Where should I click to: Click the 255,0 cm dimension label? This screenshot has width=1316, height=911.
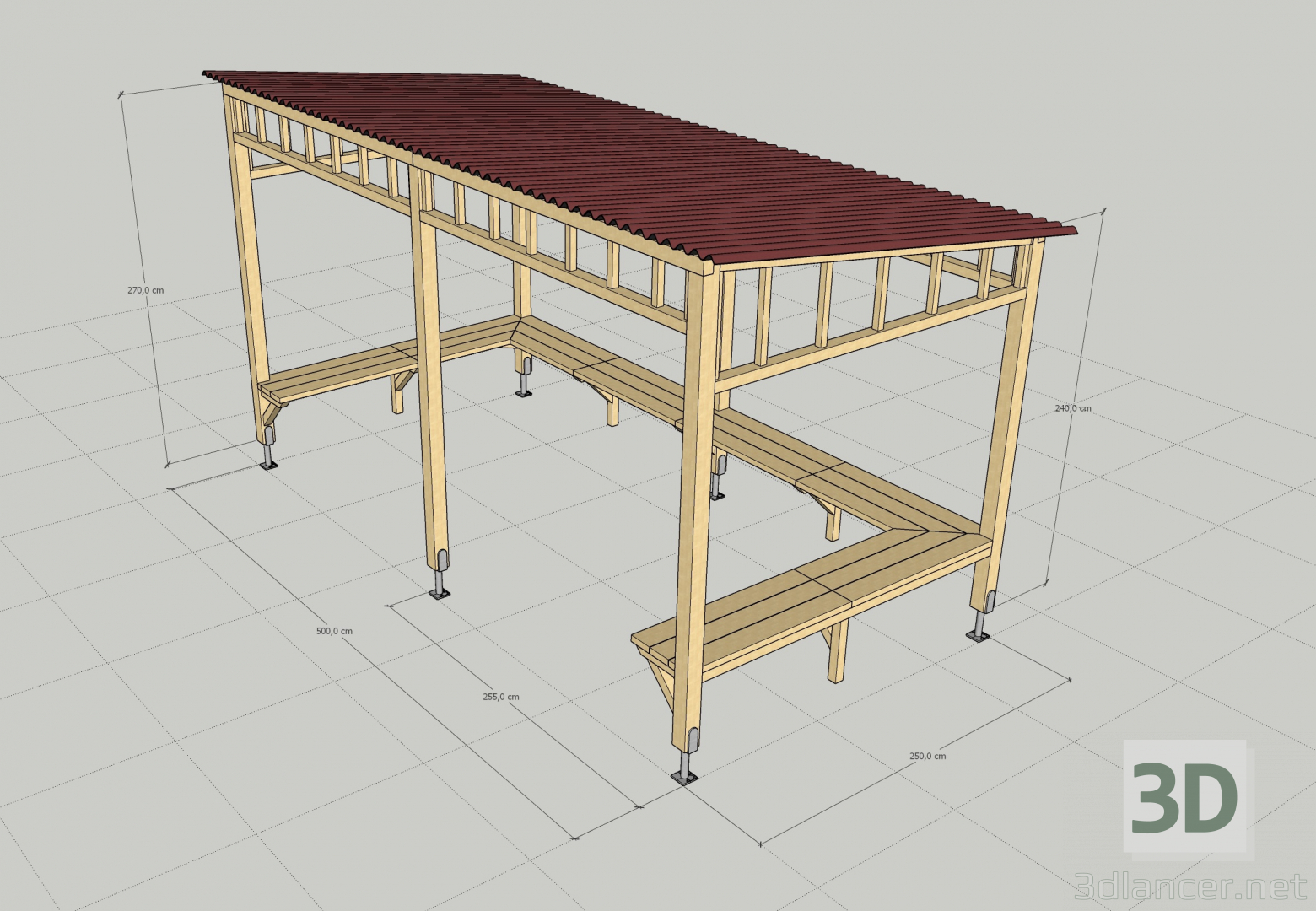tap(500, 697)
